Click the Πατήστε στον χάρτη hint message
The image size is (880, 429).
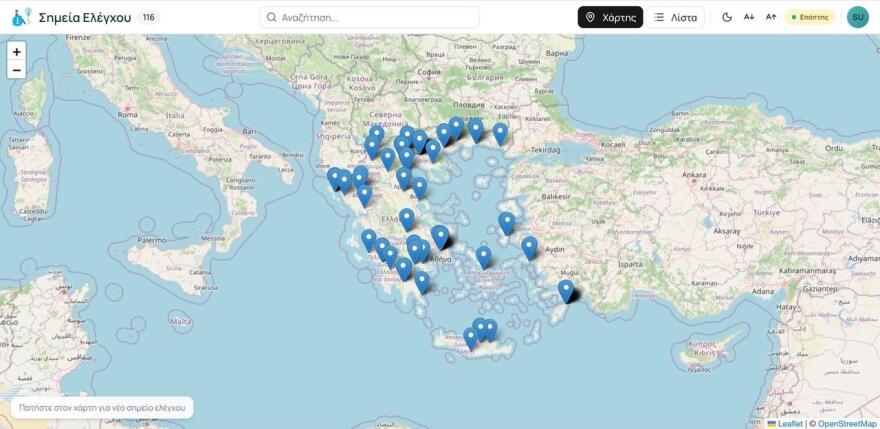coord(102,408)
